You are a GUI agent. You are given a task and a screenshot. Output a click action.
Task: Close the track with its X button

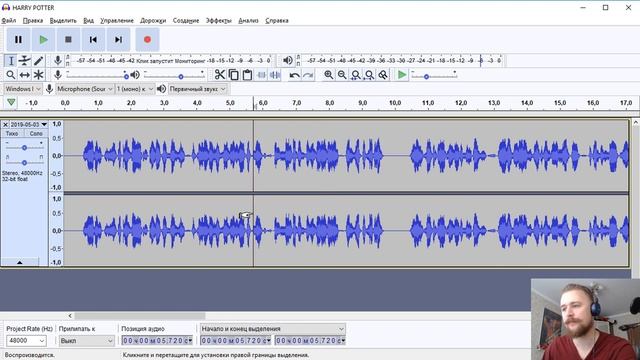point(5,124)
